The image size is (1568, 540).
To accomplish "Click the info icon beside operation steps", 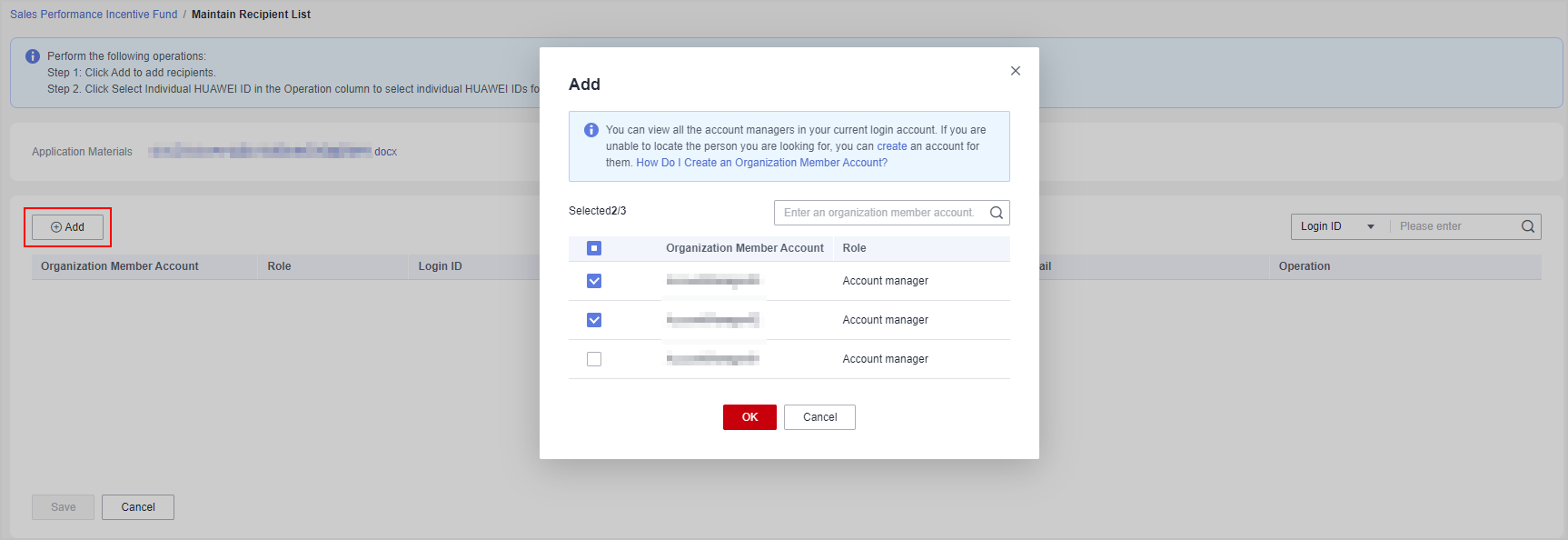I will [33, 56].
